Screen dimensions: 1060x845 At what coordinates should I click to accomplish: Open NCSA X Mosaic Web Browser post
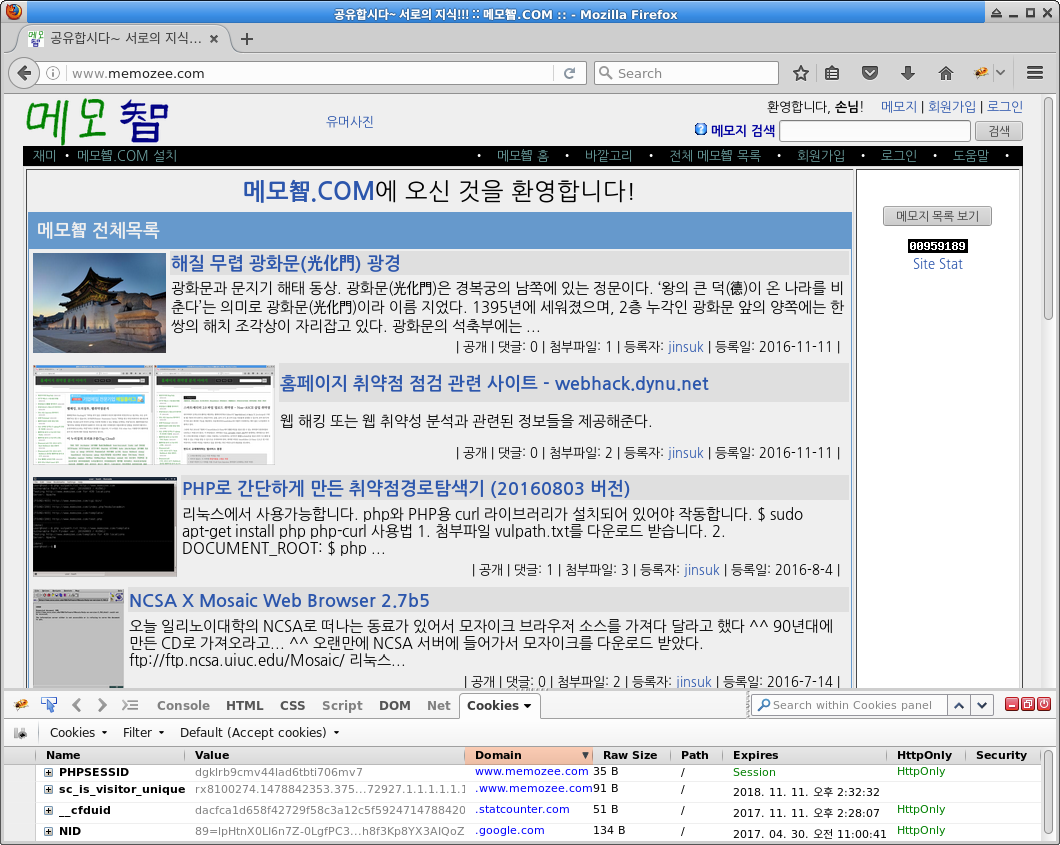279,600
